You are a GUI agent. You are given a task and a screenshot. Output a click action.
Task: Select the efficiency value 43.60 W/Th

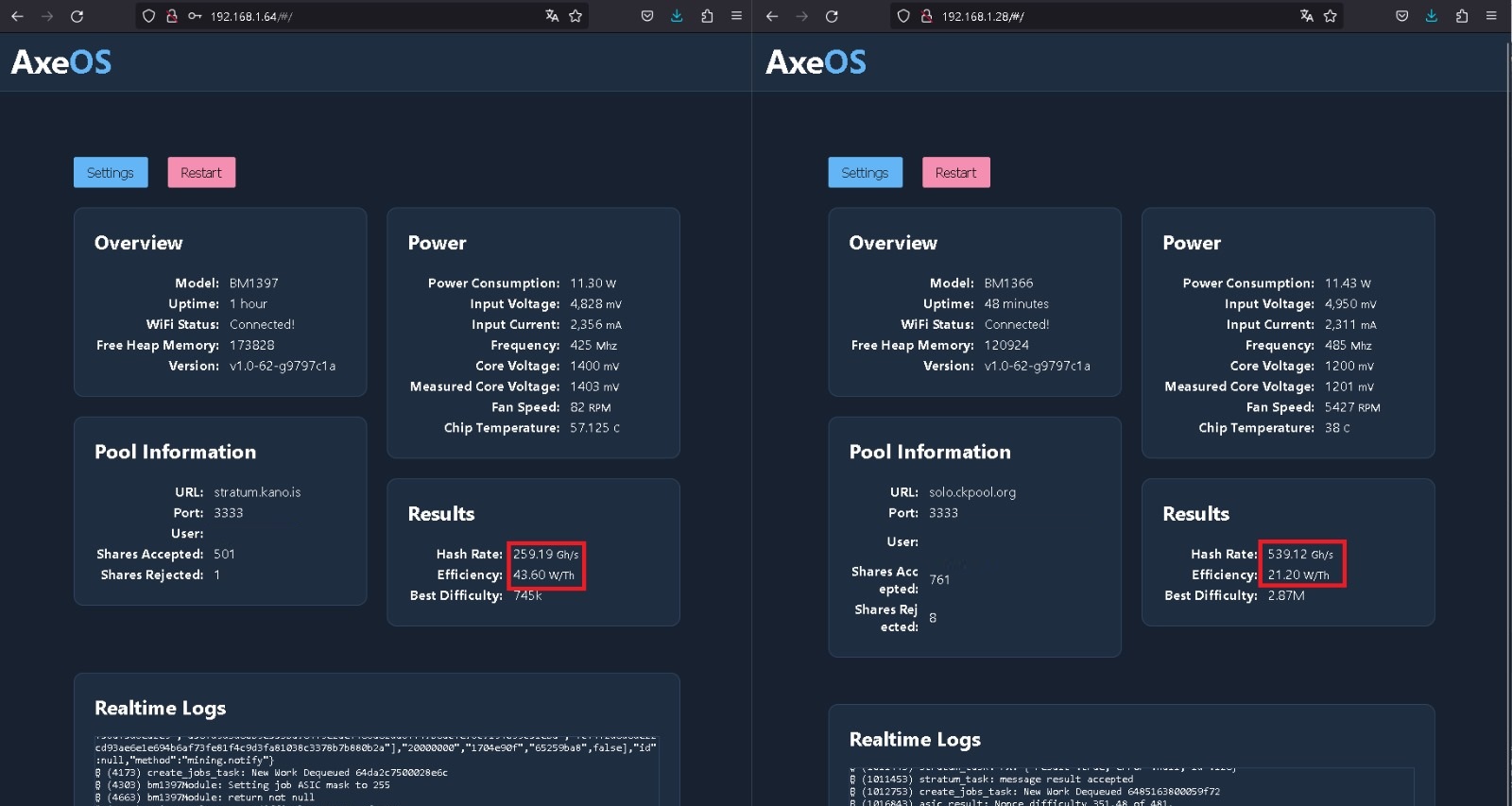pos(543,574)
